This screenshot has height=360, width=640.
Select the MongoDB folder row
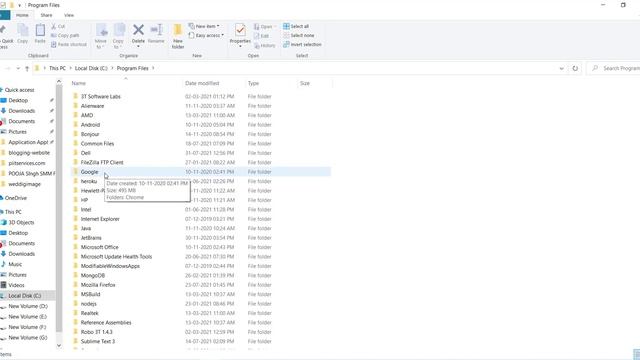click(200, 276)
